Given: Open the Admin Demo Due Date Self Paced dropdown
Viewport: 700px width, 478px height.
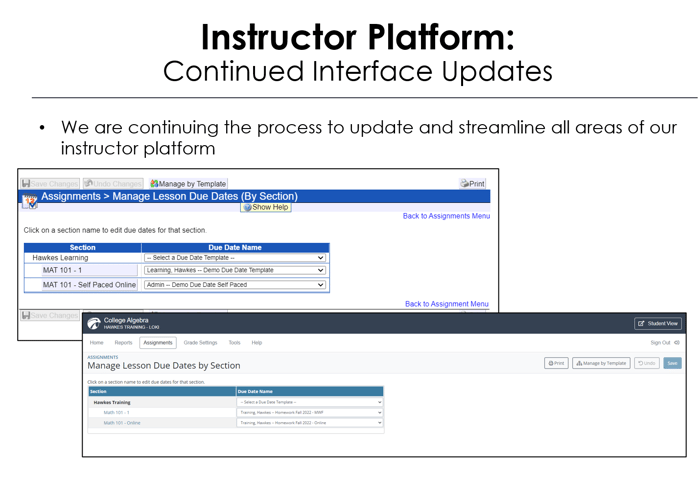Looking at the screenshot, I should (x=235, y=284).
